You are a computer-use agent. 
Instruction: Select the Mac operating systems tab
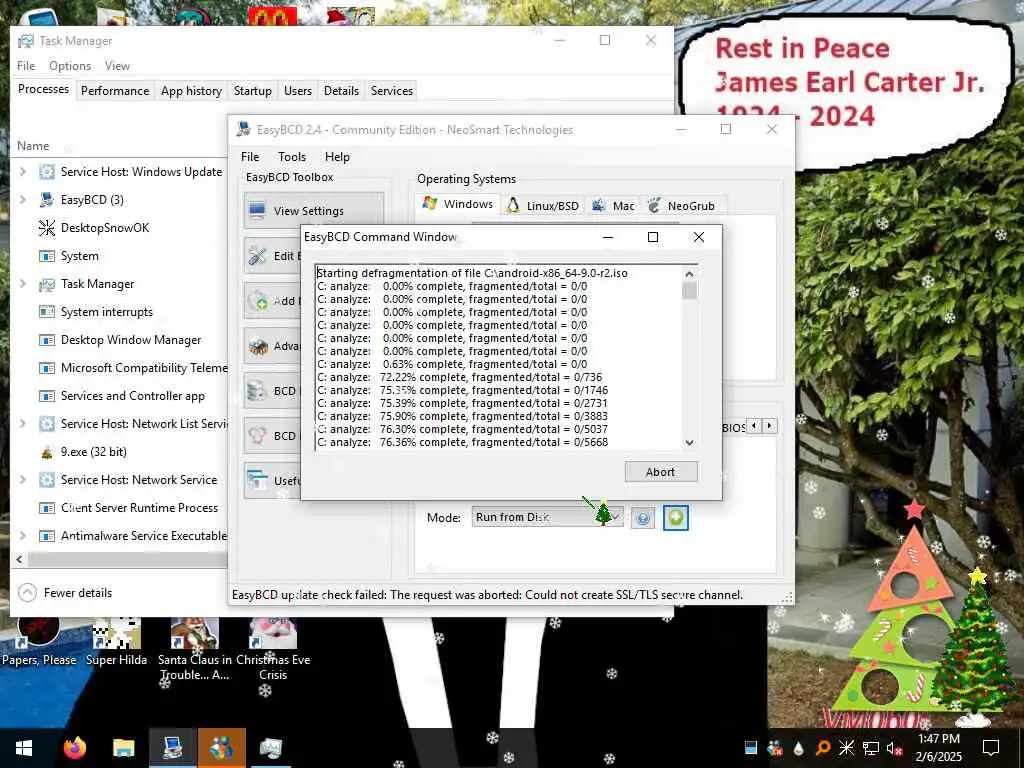click(x=613, y=206)
